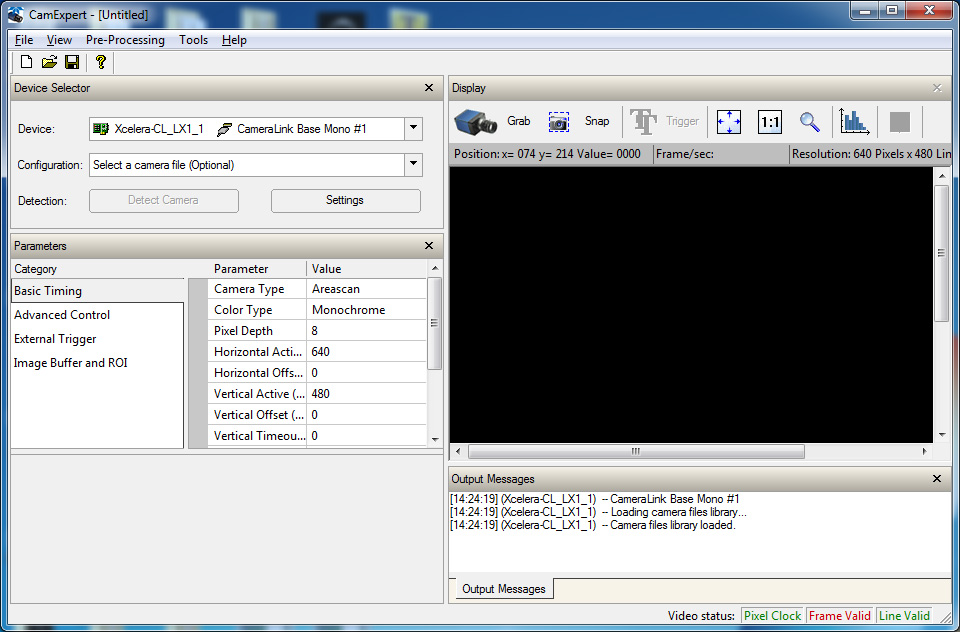Open a file with the folder icon

49,62
